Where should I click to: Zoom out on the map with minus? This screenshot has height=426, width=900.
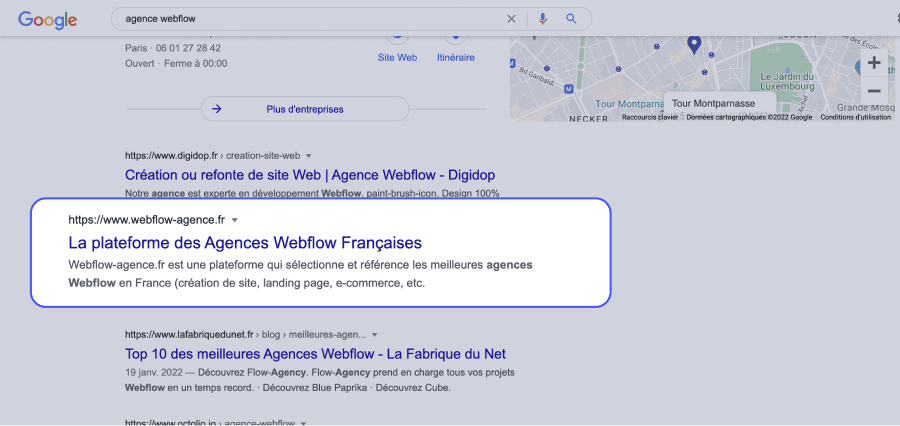coord(874,91)
